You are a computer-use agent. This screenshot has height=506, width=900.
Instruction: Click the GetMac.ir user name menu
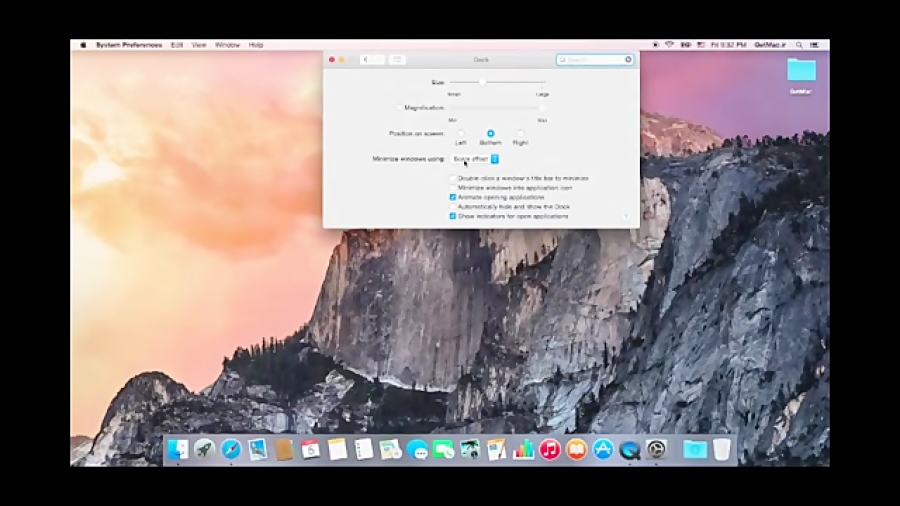point(770,45)
